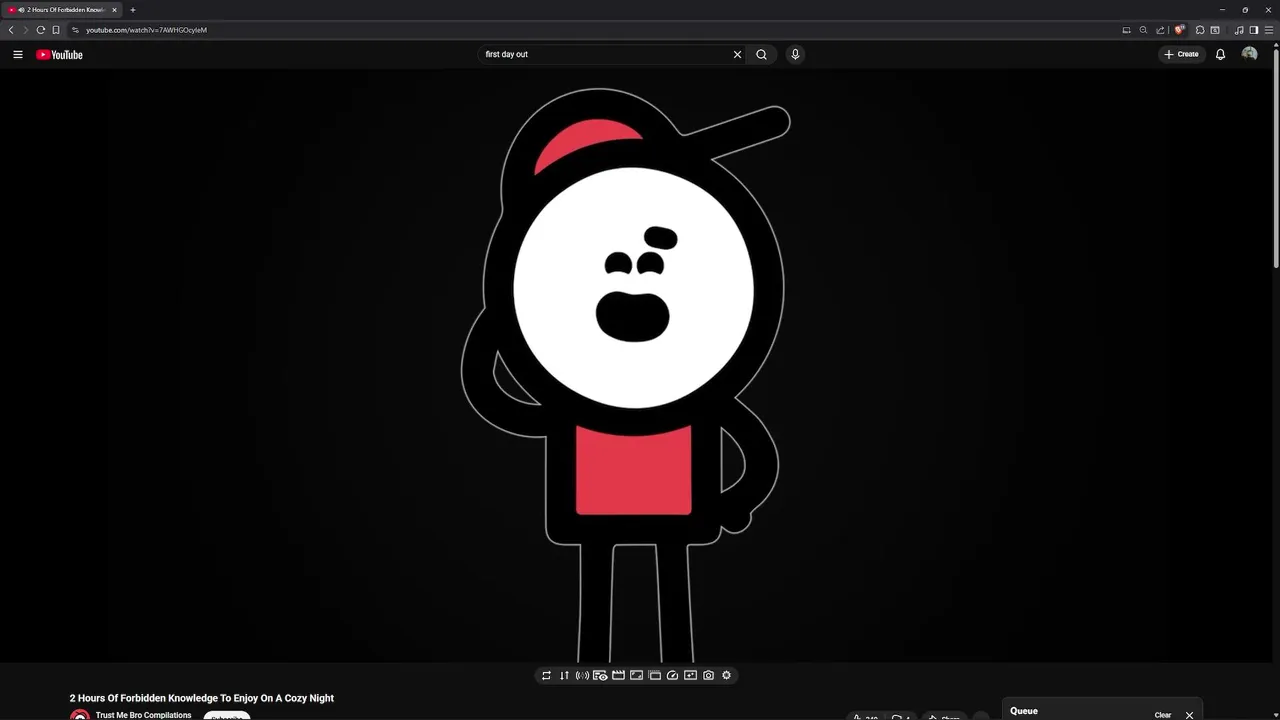Click the up-down arrows toolbar icon
Screen dimensions: 1280x720
[x=564, y=675]
